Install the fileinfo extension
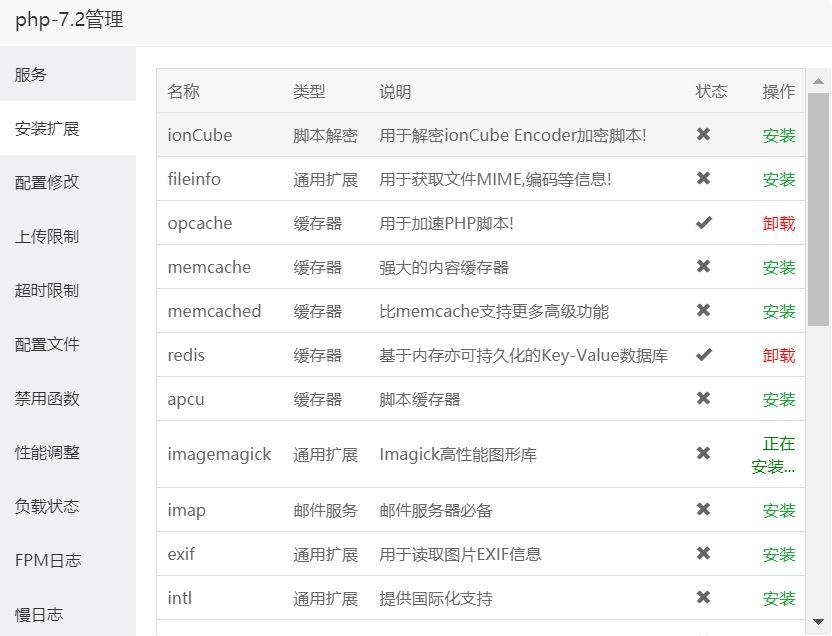 tap(779, 179)
